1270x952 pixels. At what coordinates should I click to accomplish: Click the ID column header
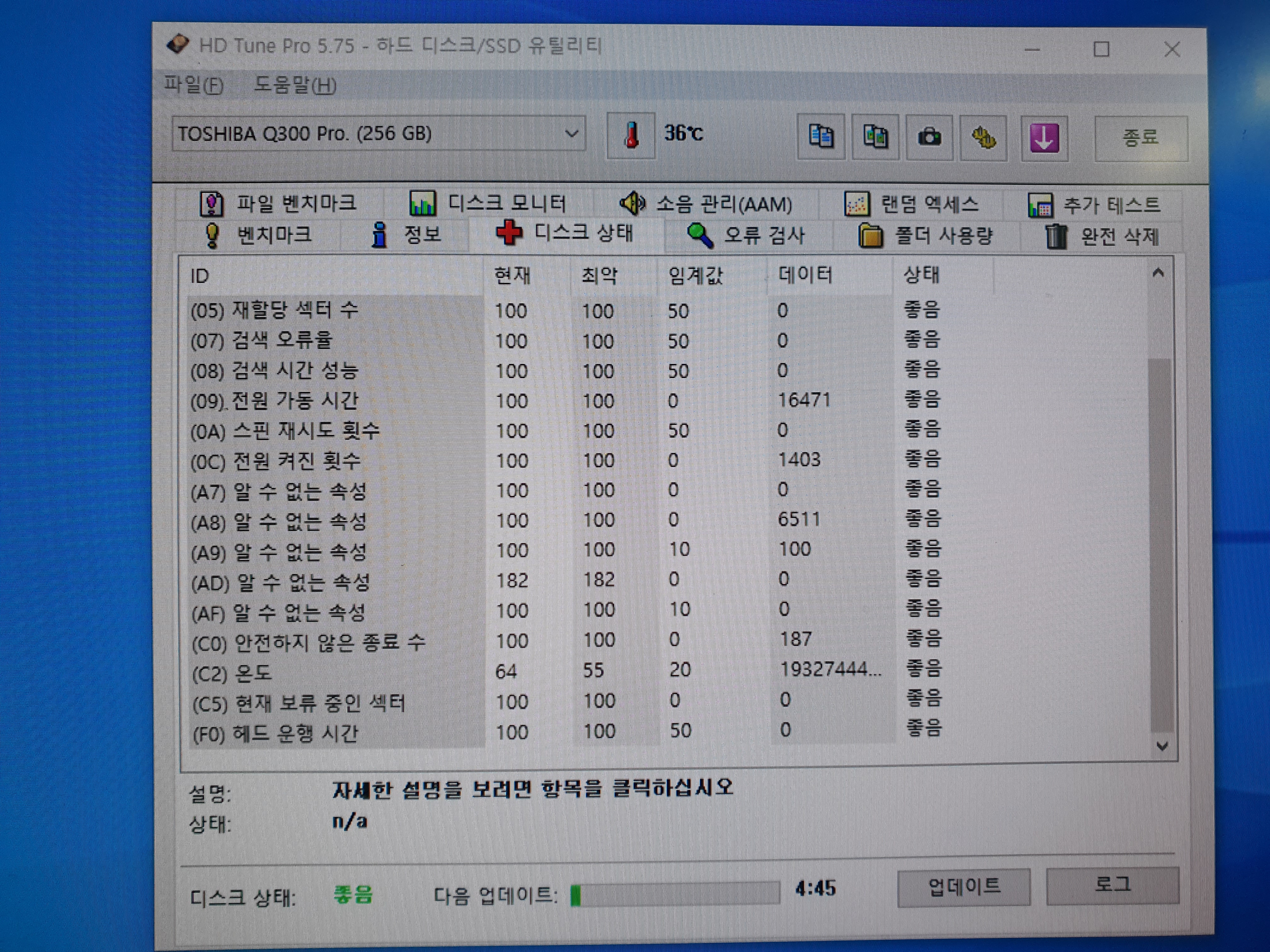click(x=336, y=276)
